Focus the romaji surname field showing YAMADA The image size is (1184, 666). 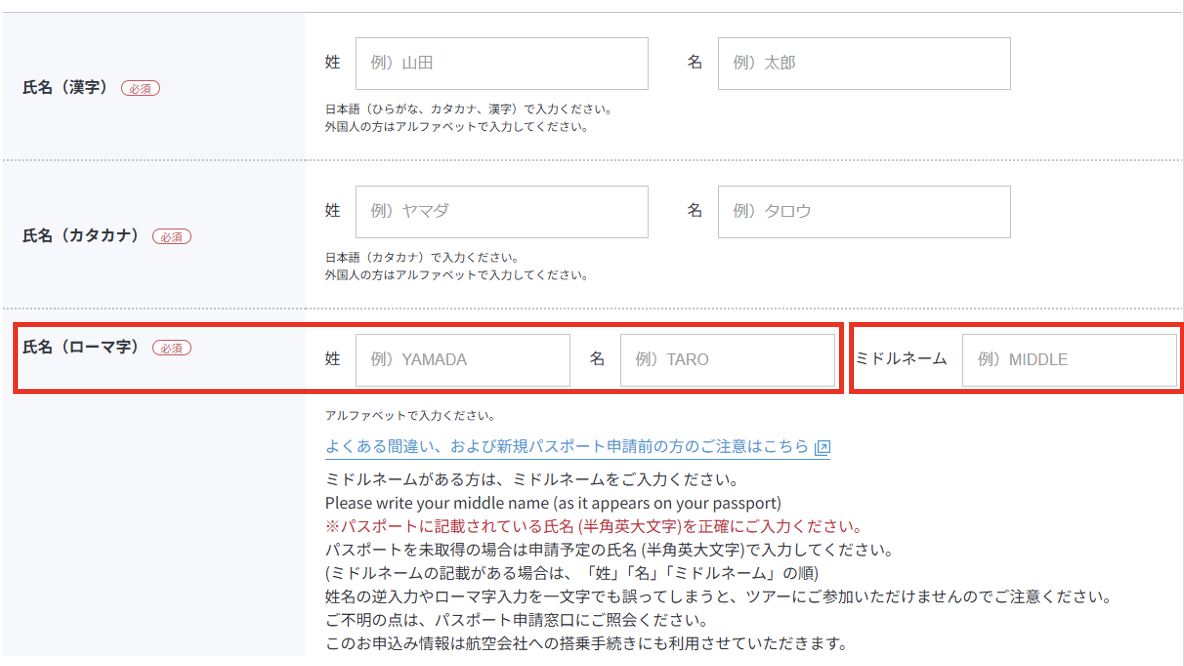coord(462,360)
